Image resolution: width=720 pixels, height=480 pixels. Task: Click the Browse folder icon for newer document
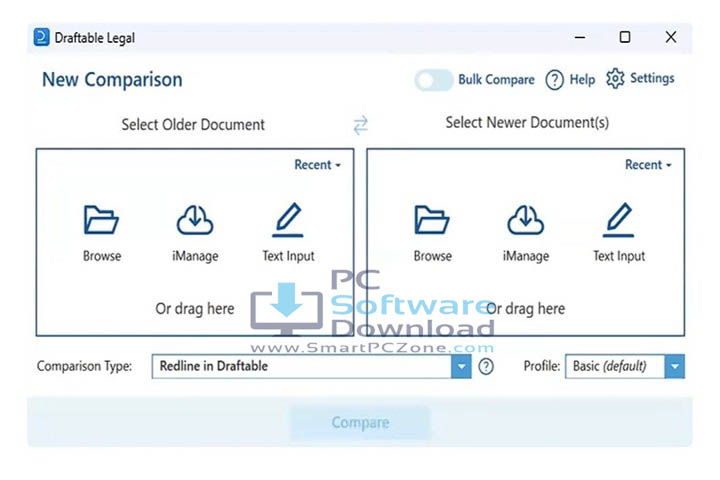click(432, 220)
